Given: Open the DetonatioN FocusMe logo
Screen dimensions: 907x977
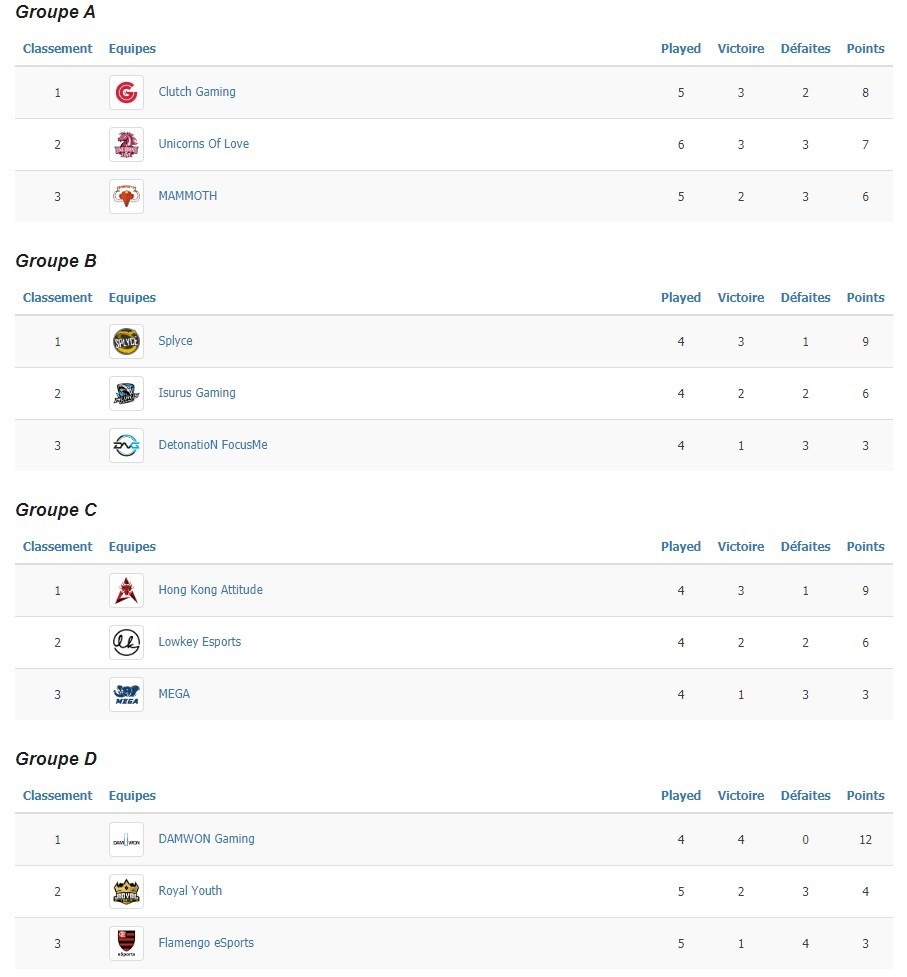Looking at the screenshot, I should click(126, 446).
